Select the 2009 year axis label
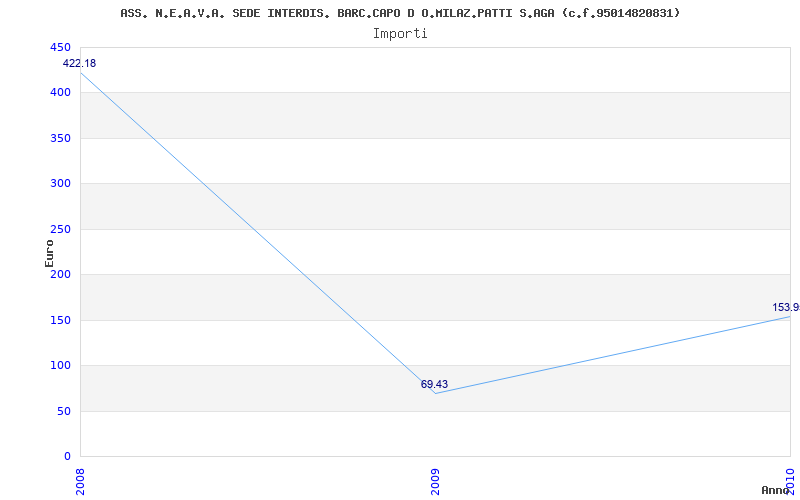This screenshot has height=500, width=800. coord(435,480)
